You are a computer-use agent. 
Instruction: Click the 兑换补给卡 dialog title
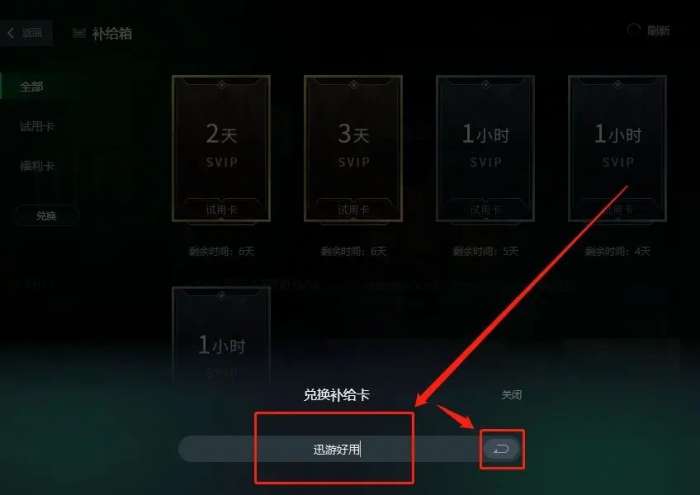click(x=337, y=395)
